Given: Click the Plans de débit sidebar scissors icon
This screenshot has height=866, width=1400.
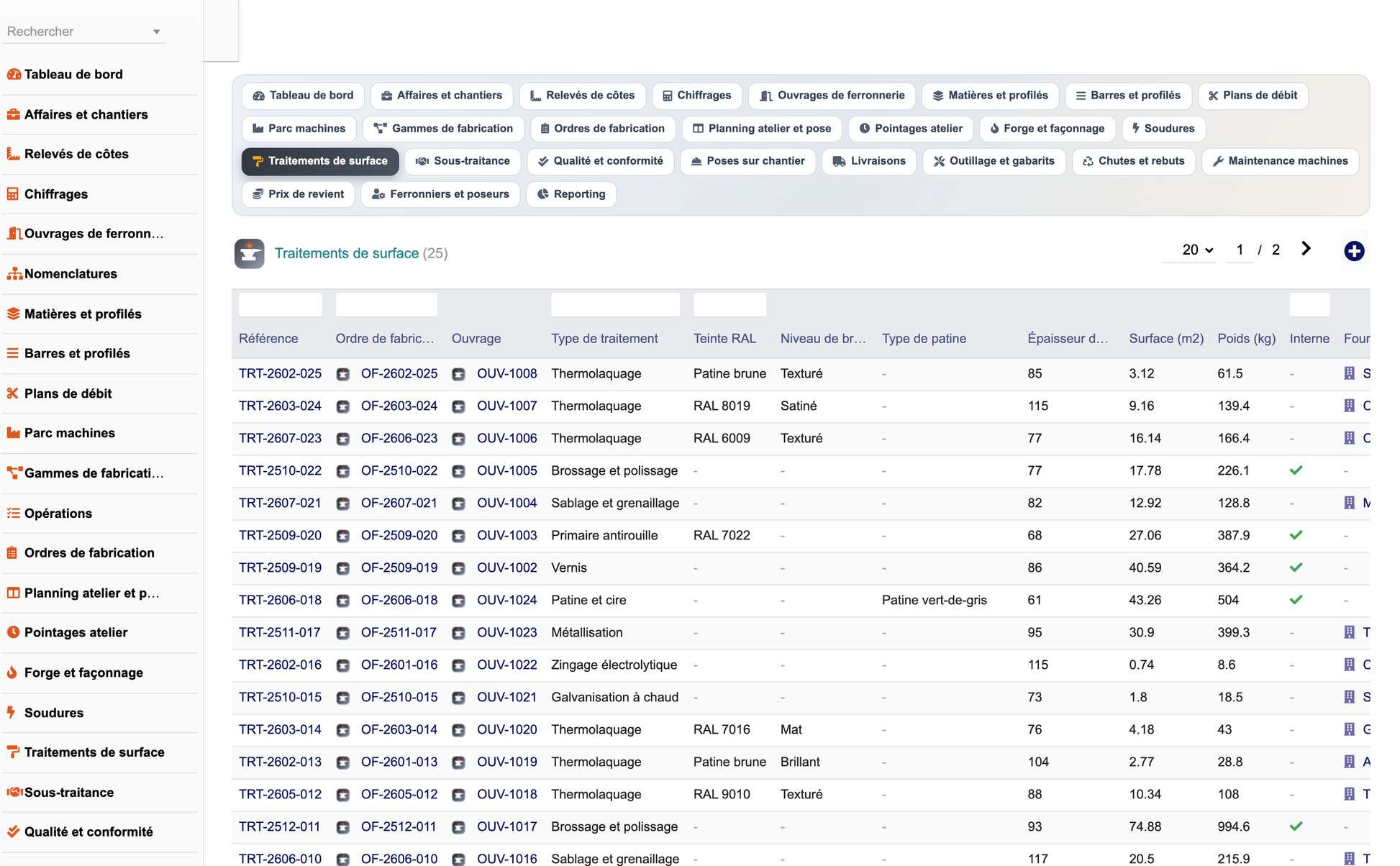Looking at the screenshot, I should tap(13, 393).
